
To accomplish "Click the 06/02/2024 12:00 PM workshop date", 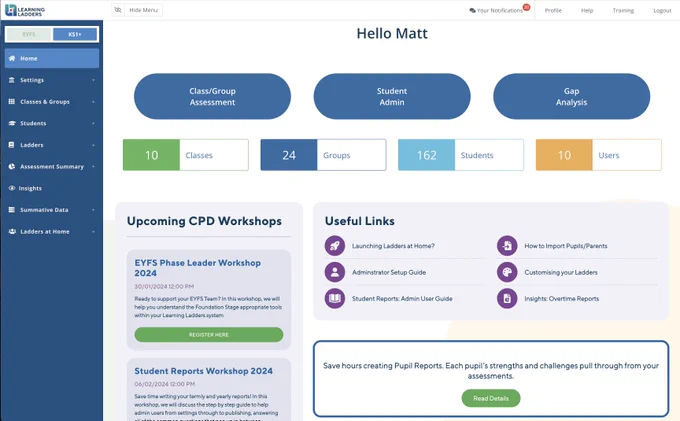I will coord(164,384).
